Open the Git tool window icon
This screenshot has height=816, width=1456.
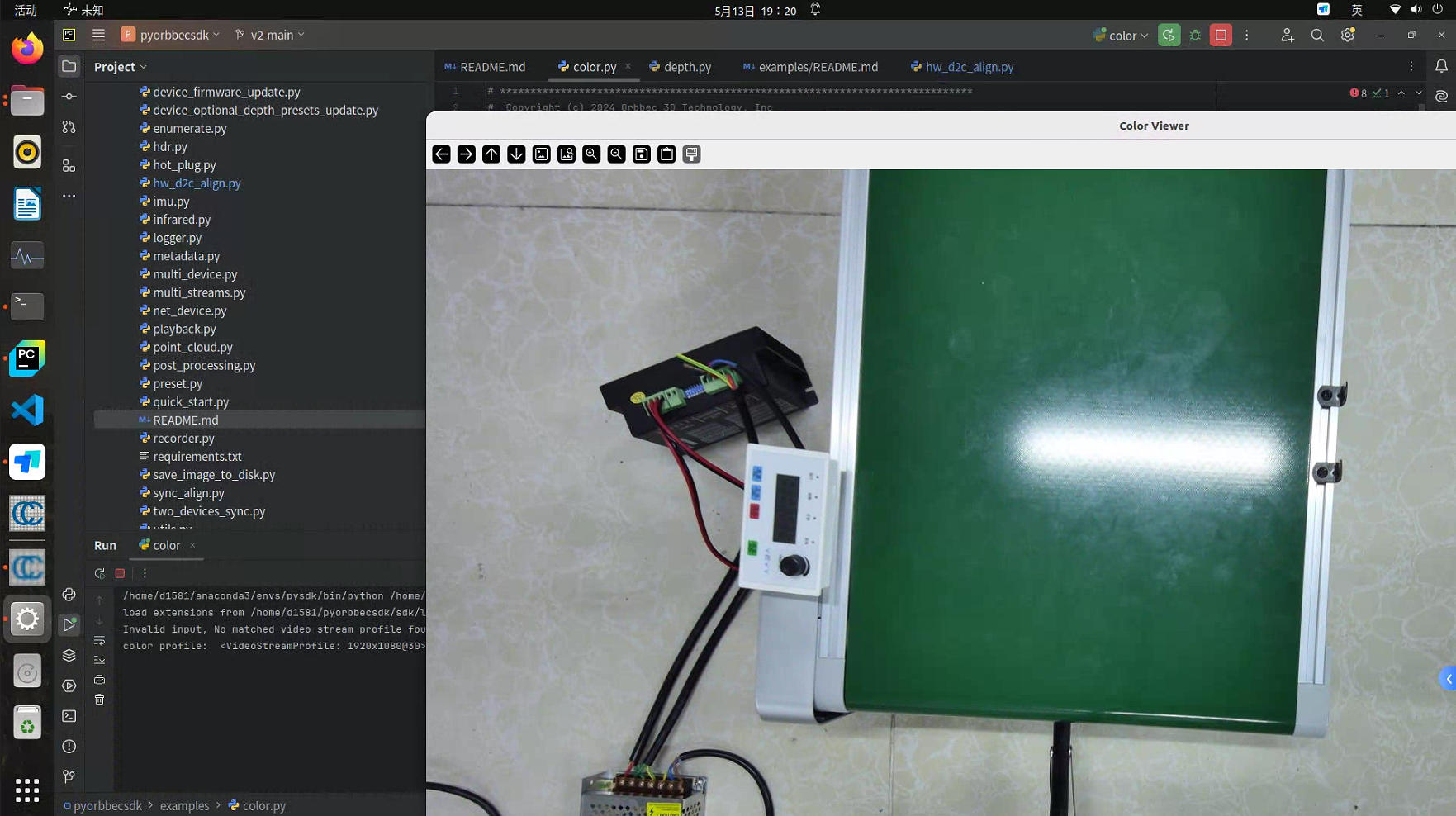69,776
